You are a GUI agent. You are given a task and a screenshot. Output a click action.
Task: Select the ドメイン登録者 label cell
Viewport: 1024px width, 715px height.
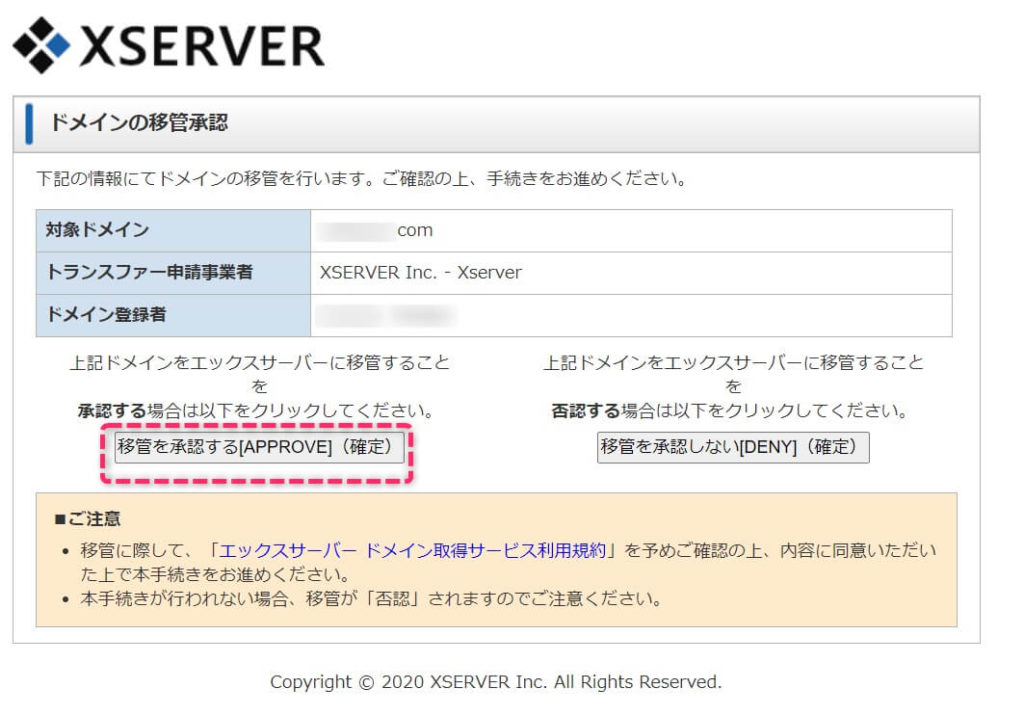pyautogui.click(x=173, y=315)
